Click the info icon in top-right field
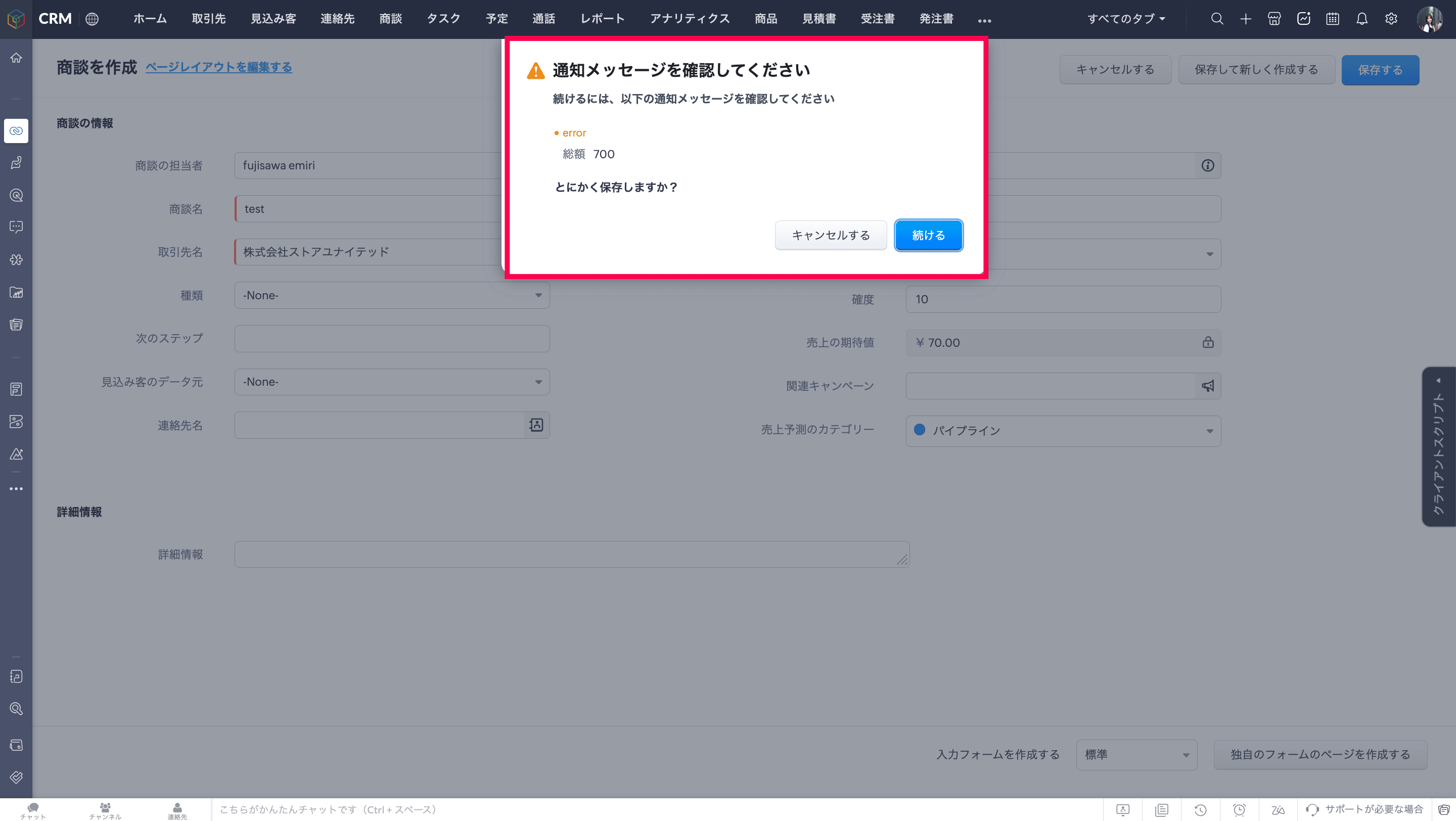1456x821 pixels. tap(1207, 165)
